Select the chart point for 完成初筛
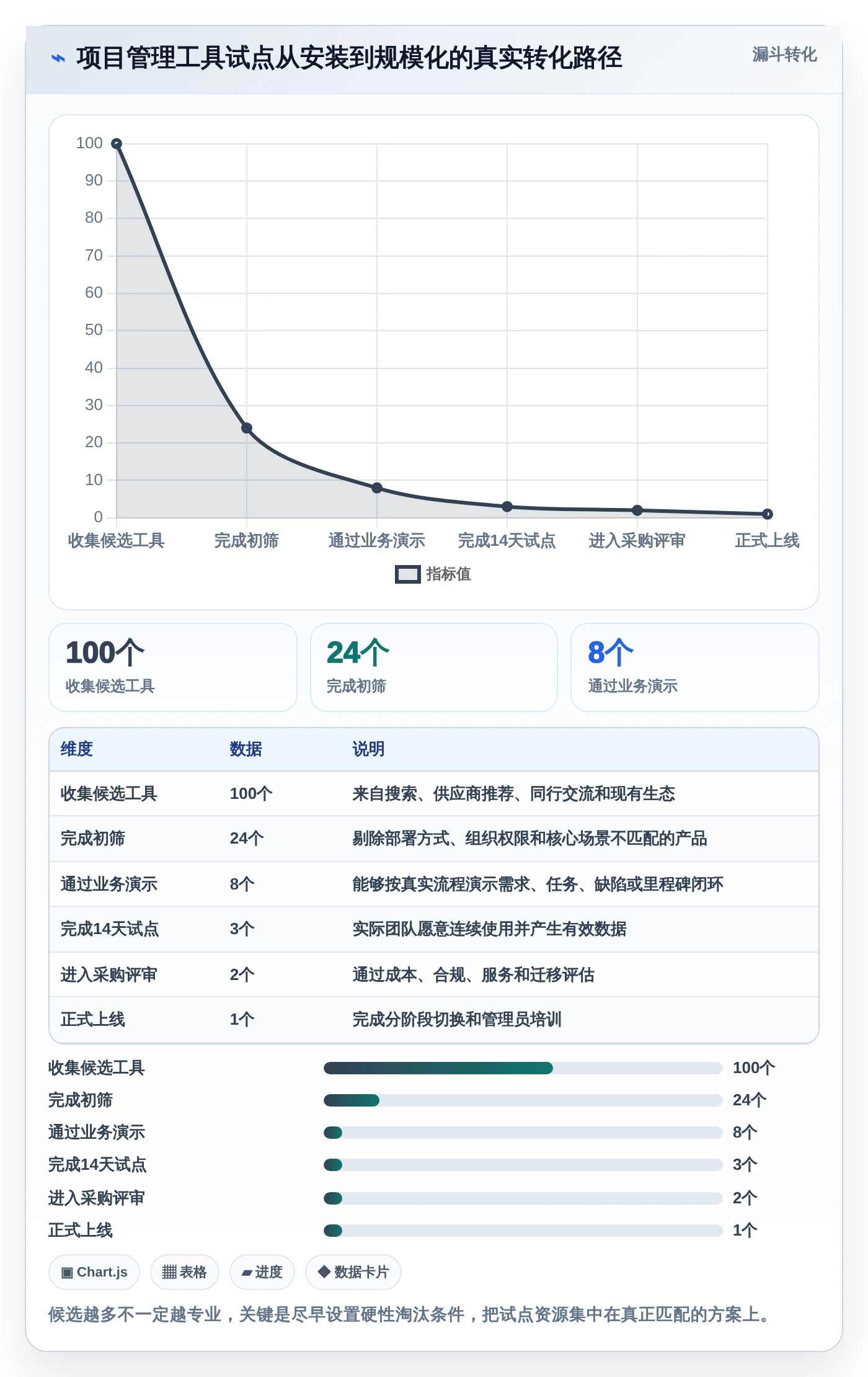The width and height of the screenshot is (868, 1377). tap(247, 428)
